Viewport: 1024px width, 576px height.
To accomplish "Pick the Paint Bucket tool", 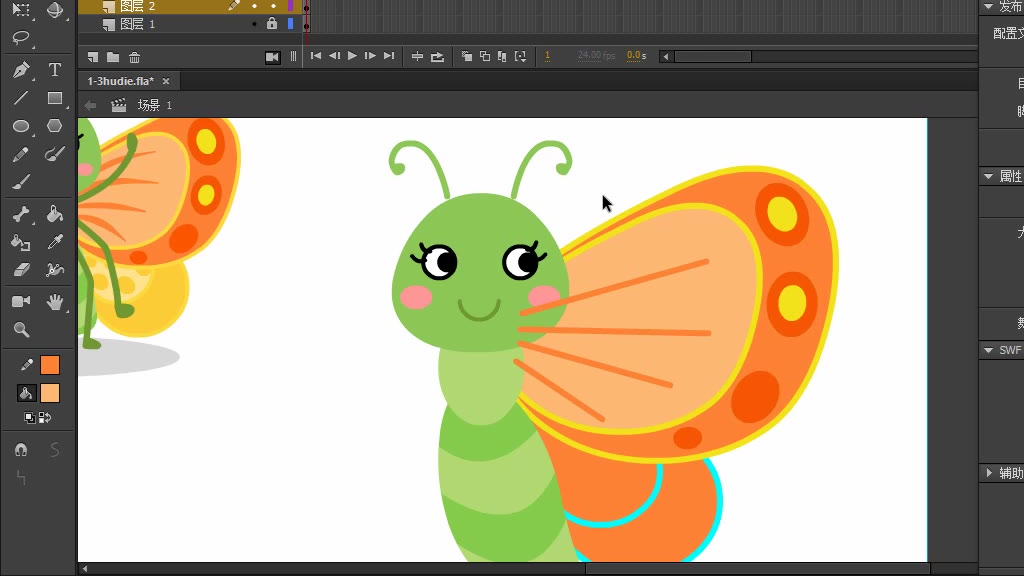I will (55, 214).
